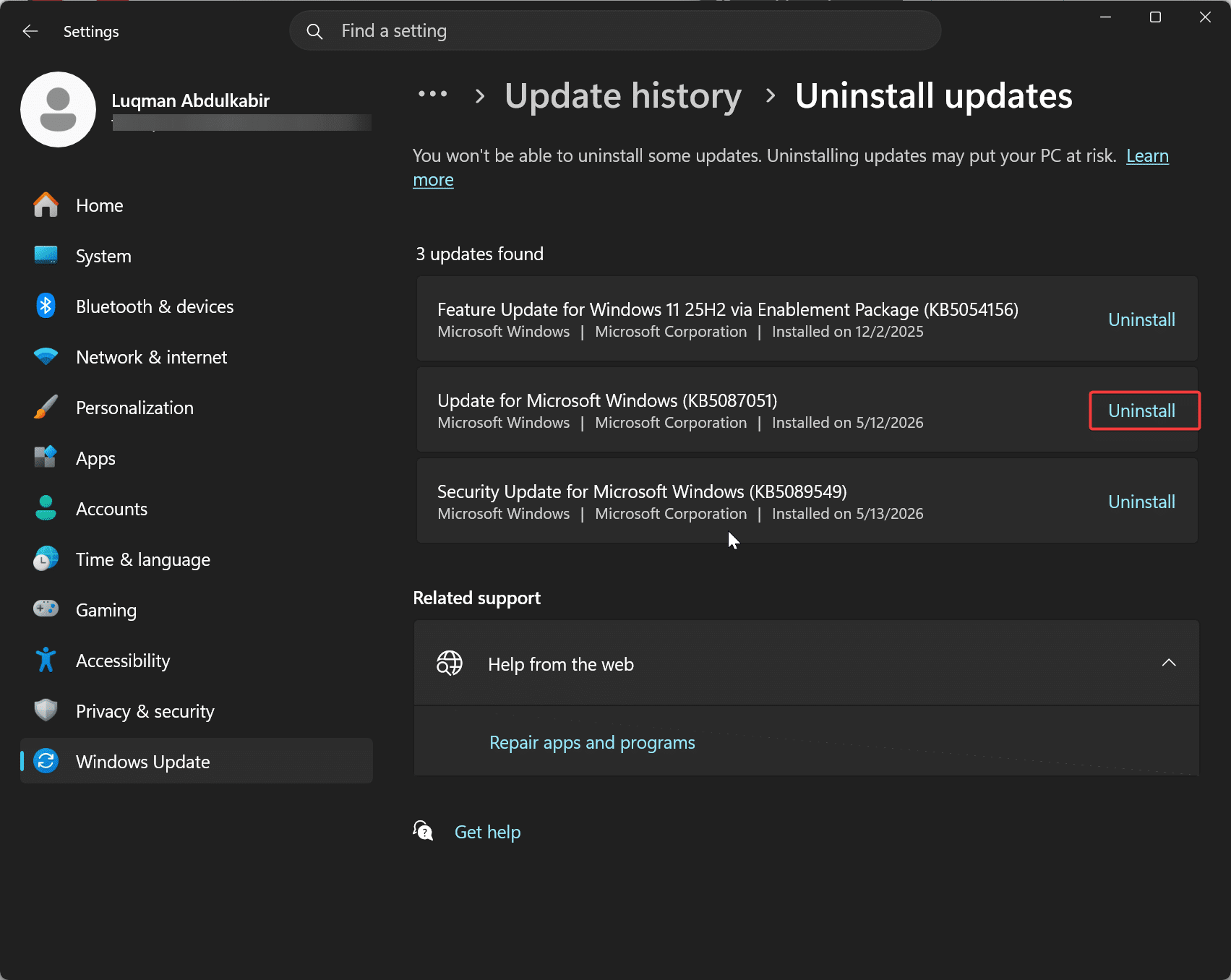Click the Find a setting search box

pos(615,31)
